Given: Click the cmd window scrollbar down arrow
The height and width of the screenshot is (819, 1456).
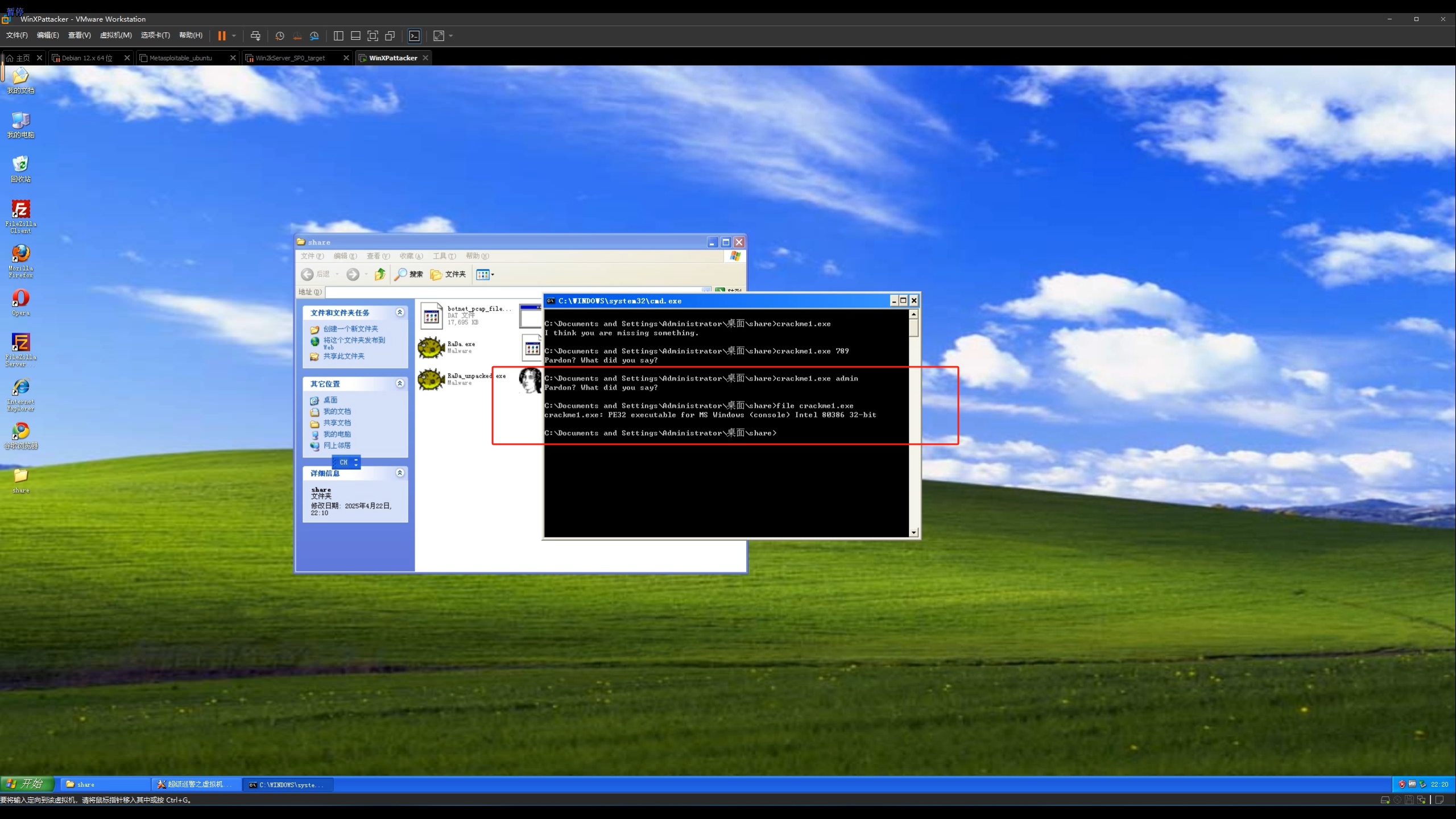Looking at the screenshot, I should [913, 532].
